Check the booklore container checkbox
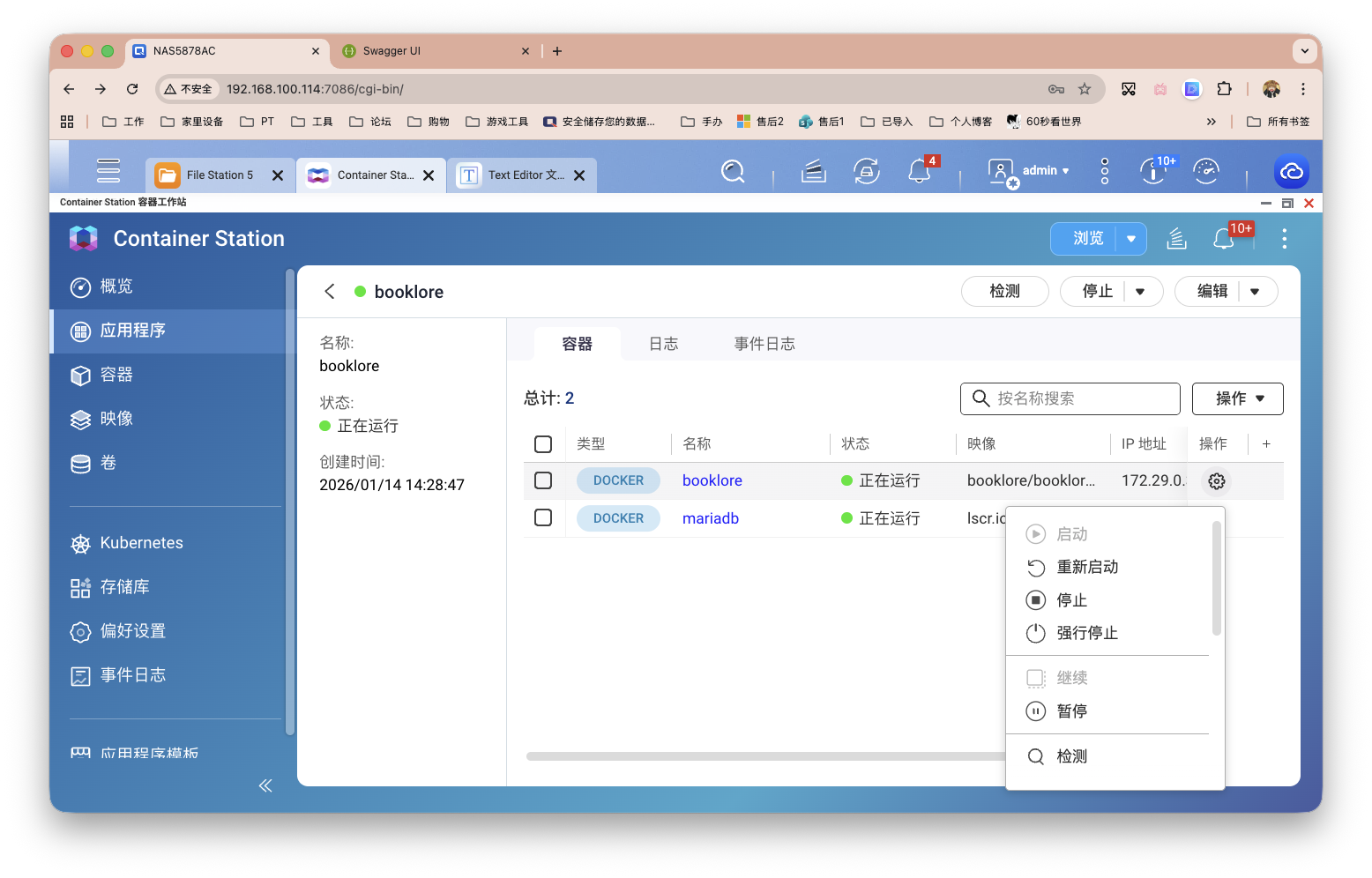The image size is (1372, 878). pos(543,480)
